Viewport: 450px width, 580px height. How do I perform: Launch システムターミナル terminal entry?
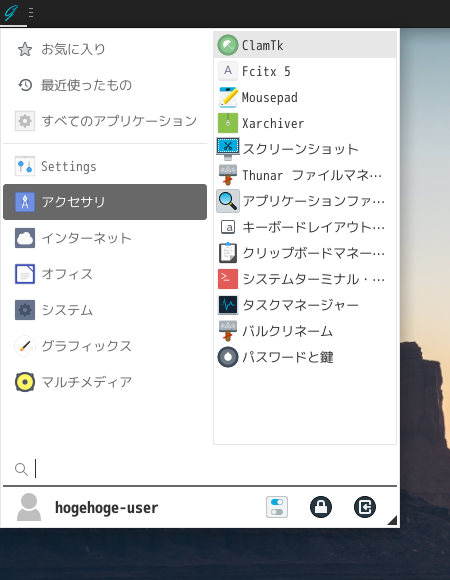pyautogui.click(x=305, y=279)
